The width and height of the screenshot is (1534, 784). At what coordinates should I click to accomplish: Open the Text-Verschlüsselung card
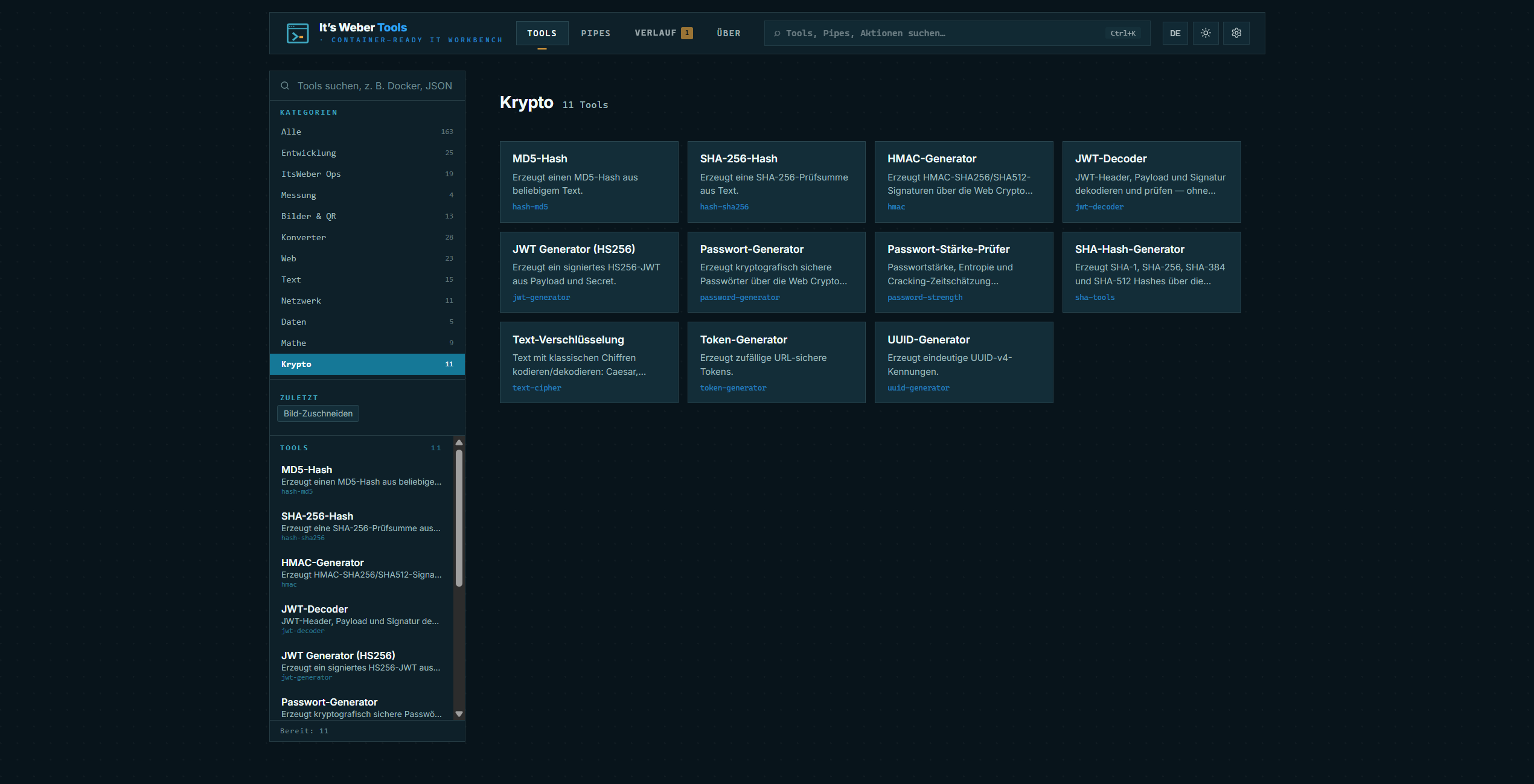[x=589, y=362]
